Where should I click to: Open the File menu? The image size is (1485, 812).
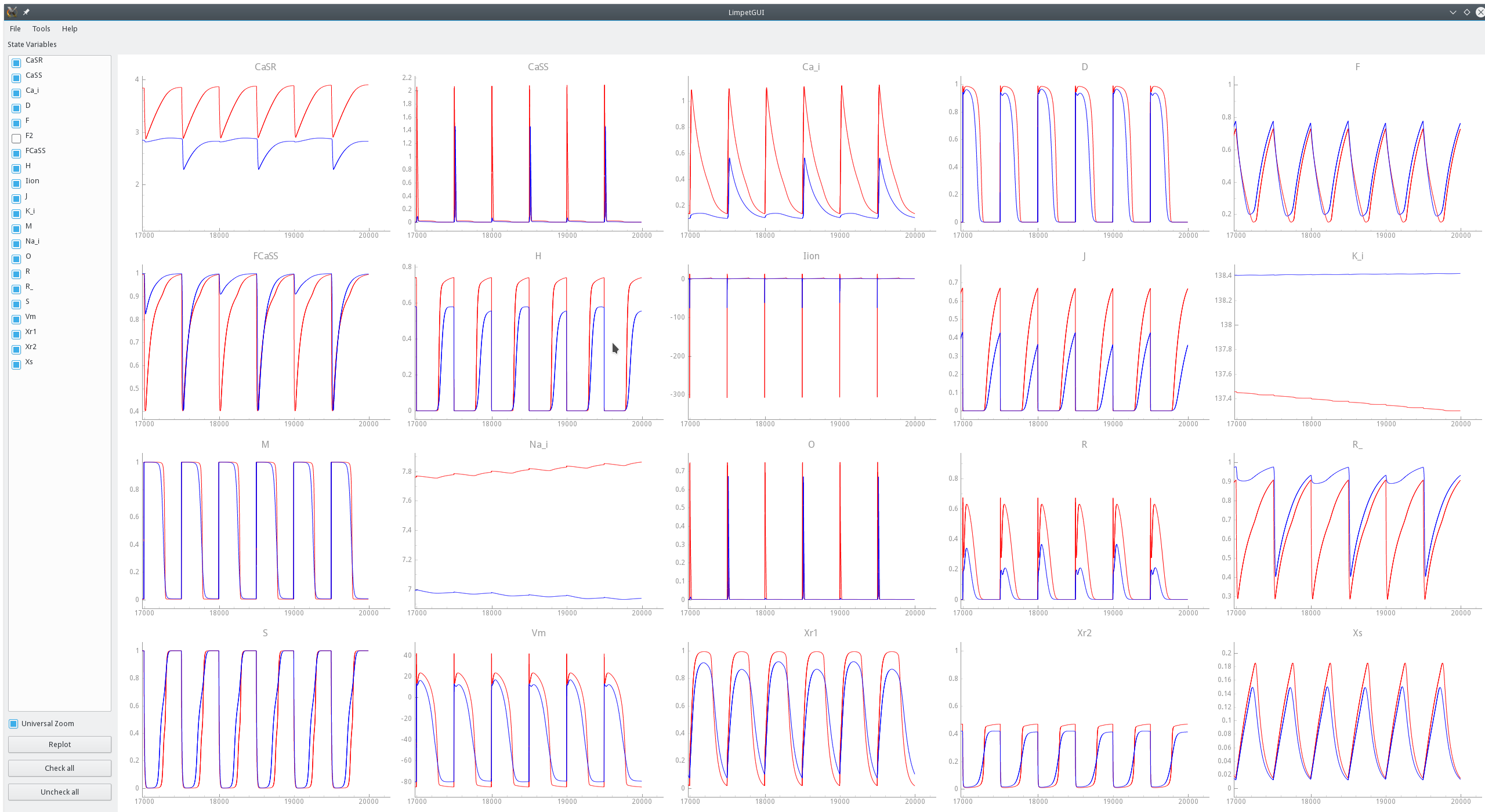15,28
